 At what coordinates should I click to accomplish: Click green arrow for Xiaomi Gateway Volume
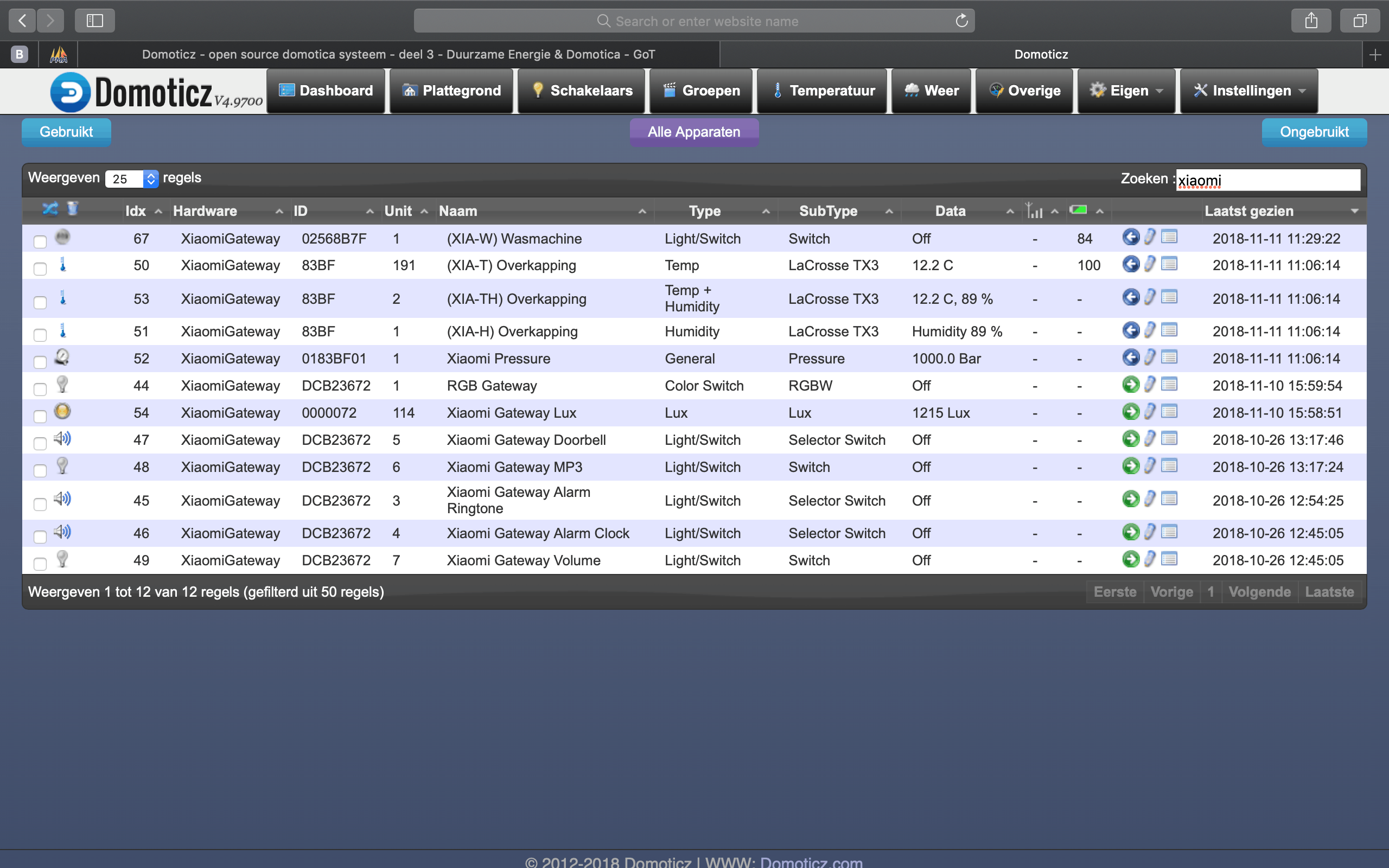coord(1130,559)
